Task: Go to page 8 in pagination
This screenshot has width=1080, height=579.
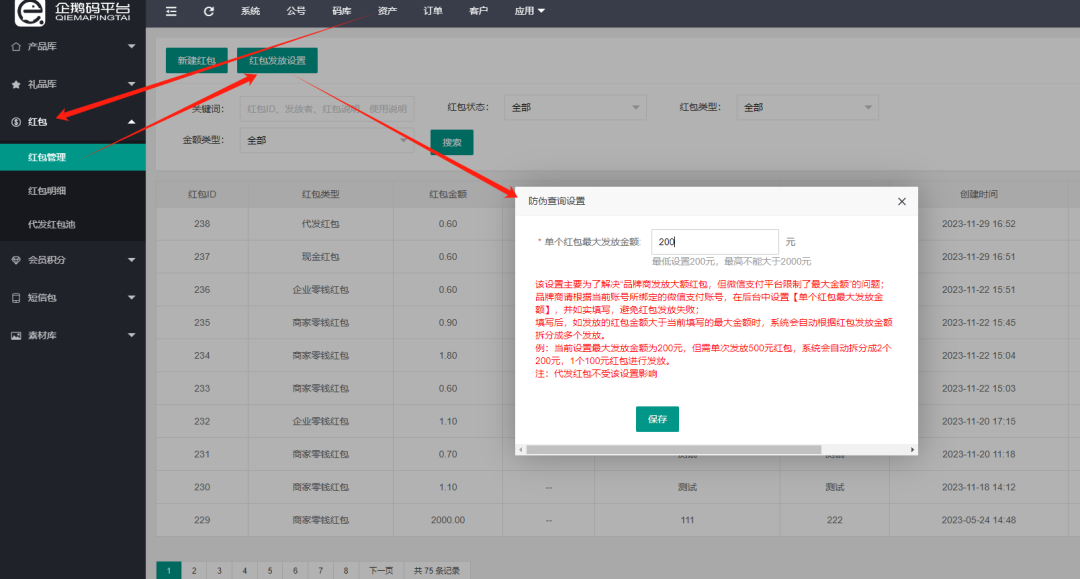Action: [346, 570]
